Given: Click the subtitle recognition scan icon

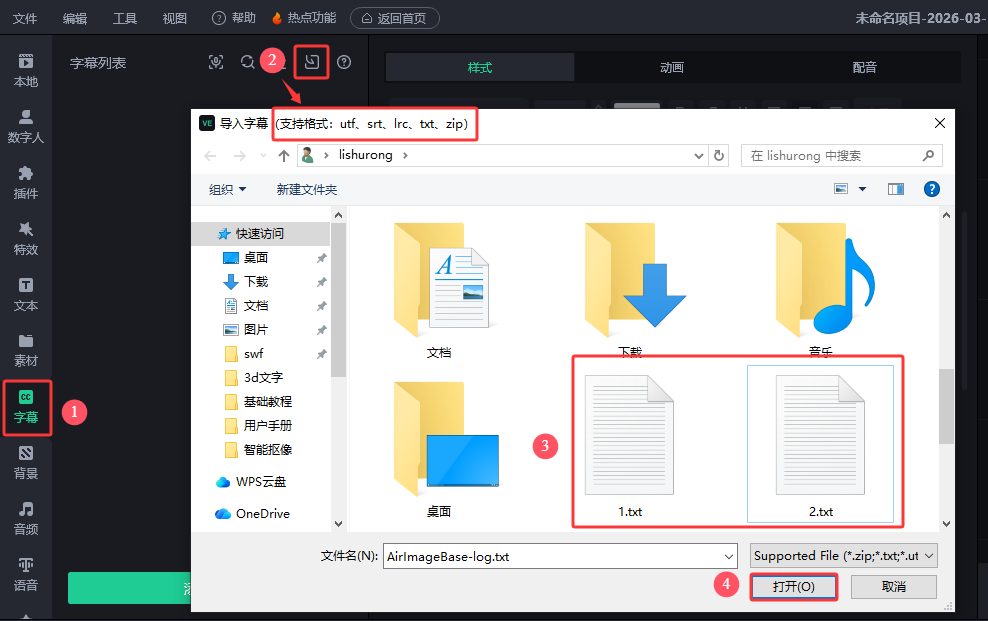Looking at the screenshot, I should [x=216, y=62].
